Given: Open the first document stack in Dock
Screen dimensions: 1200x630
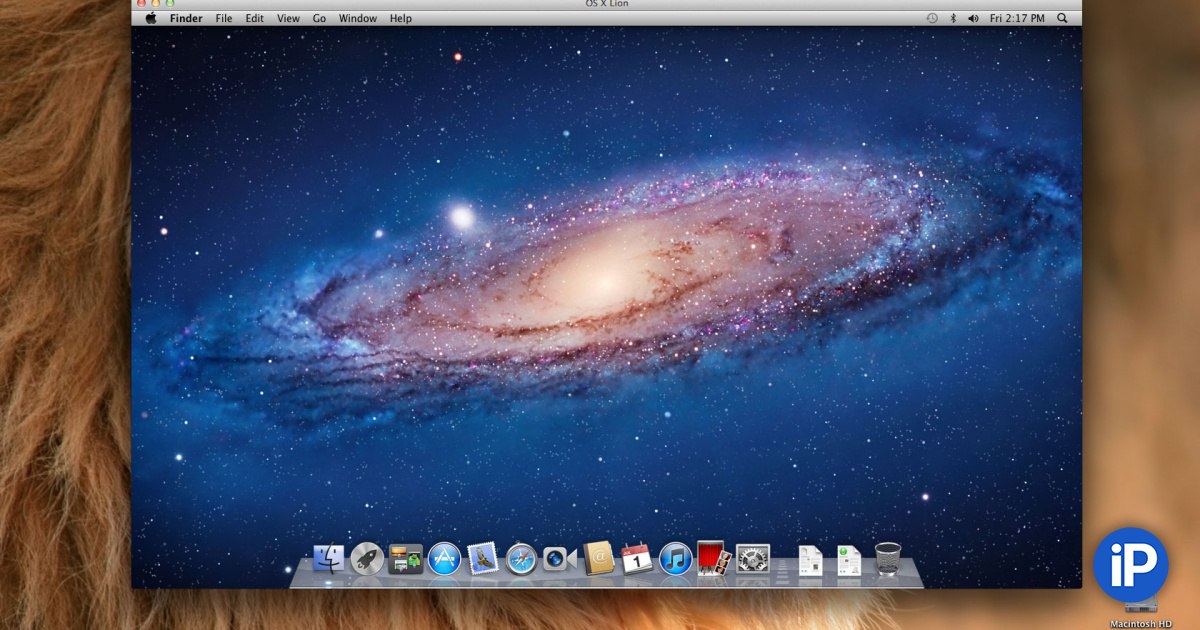Looking at the screenshot, I should tap(810, 560).
